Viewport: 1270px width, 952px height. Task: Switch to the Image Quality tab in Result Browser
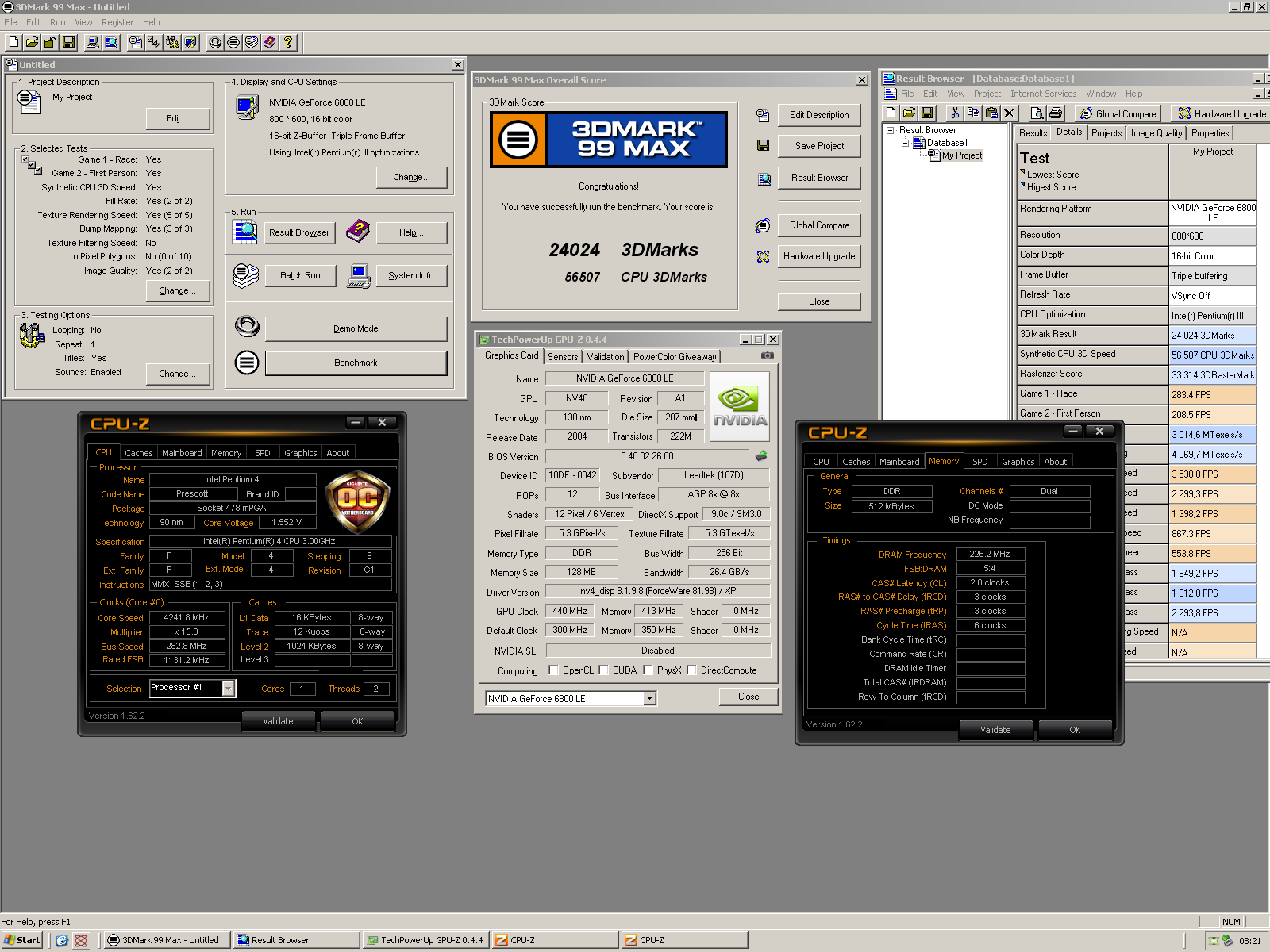point(1156,133)
